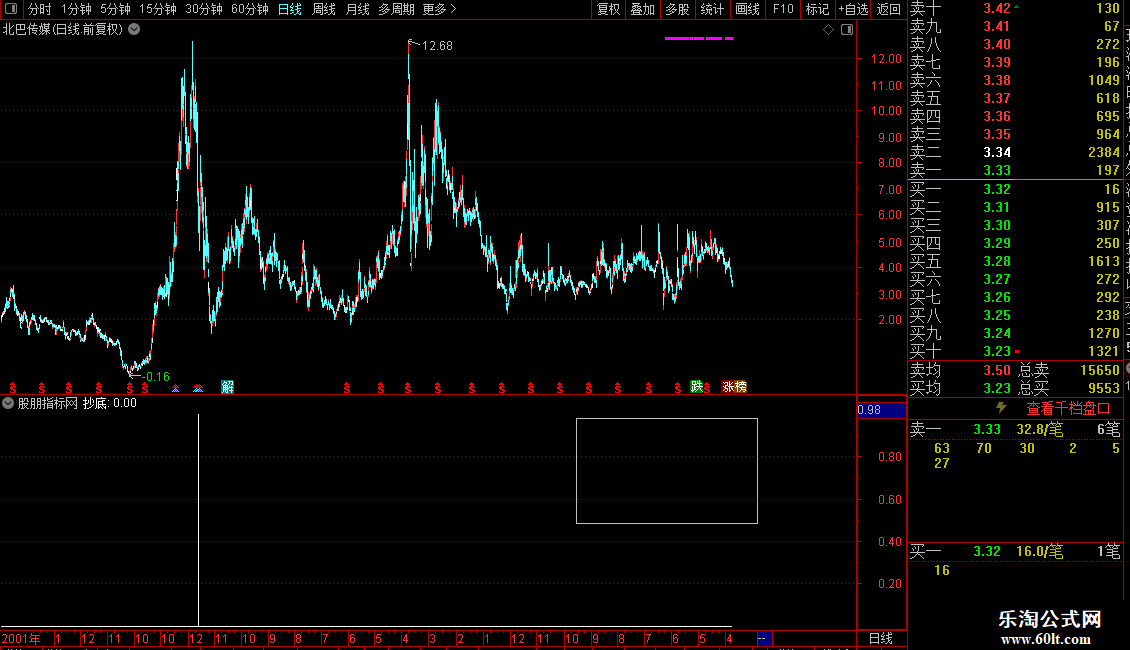1130x650 pixels.
Task: Click the 32.8/笔 sell detail value
Action: pos(1040,429)
